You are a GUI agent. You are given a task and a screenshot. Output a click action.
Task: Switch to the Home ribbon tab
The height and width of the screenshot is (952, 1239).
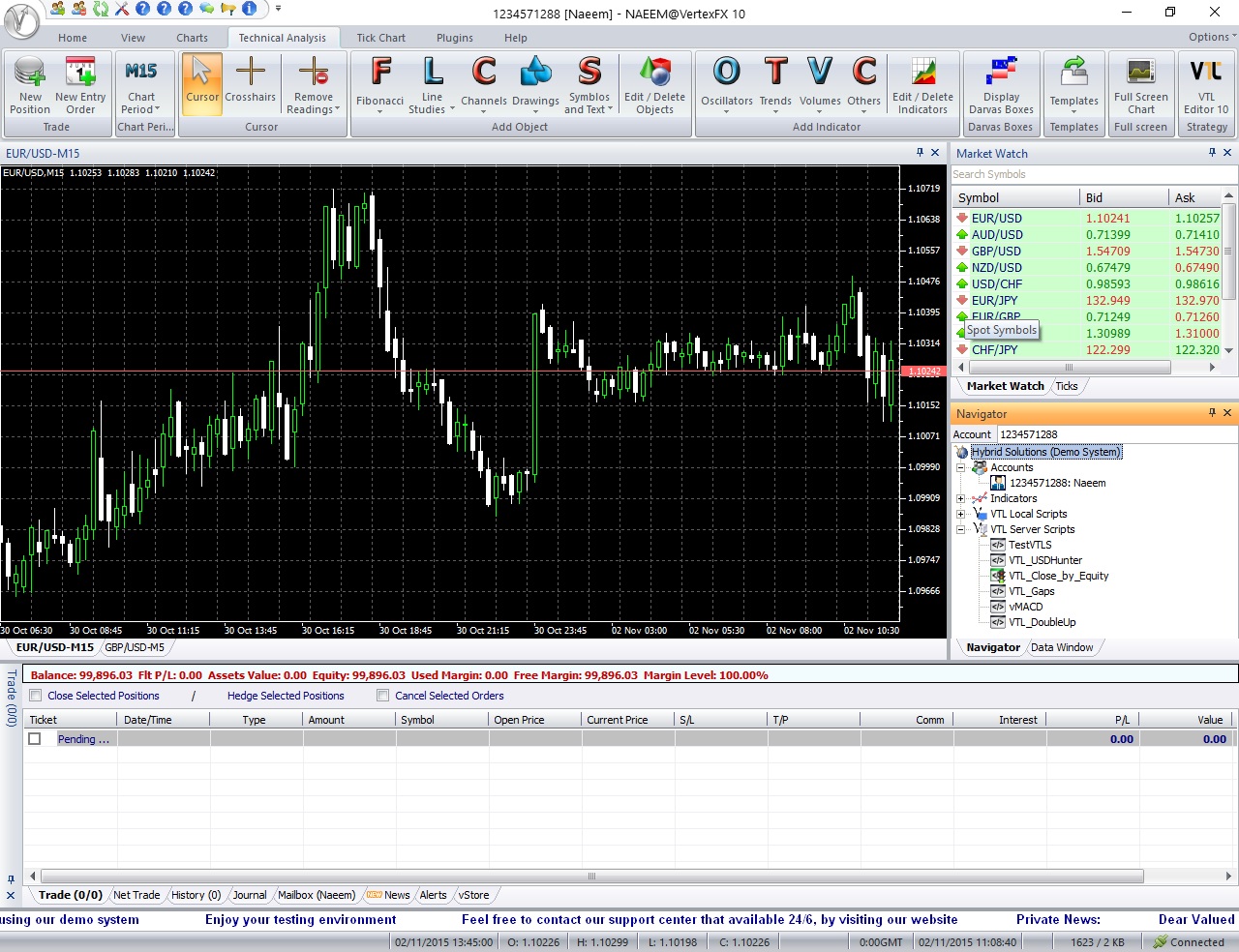(73, 38)
